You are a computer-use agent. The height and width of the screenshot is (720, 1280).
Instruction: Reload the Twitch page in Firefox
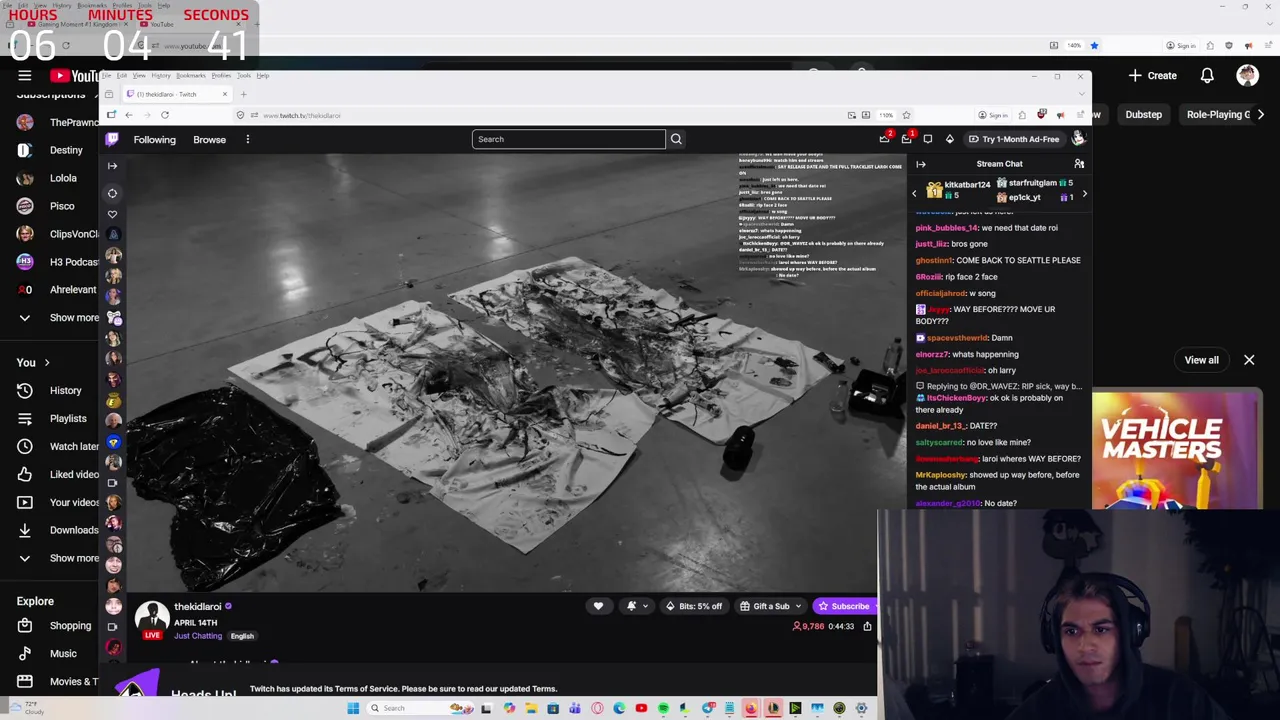click(165, 115)
